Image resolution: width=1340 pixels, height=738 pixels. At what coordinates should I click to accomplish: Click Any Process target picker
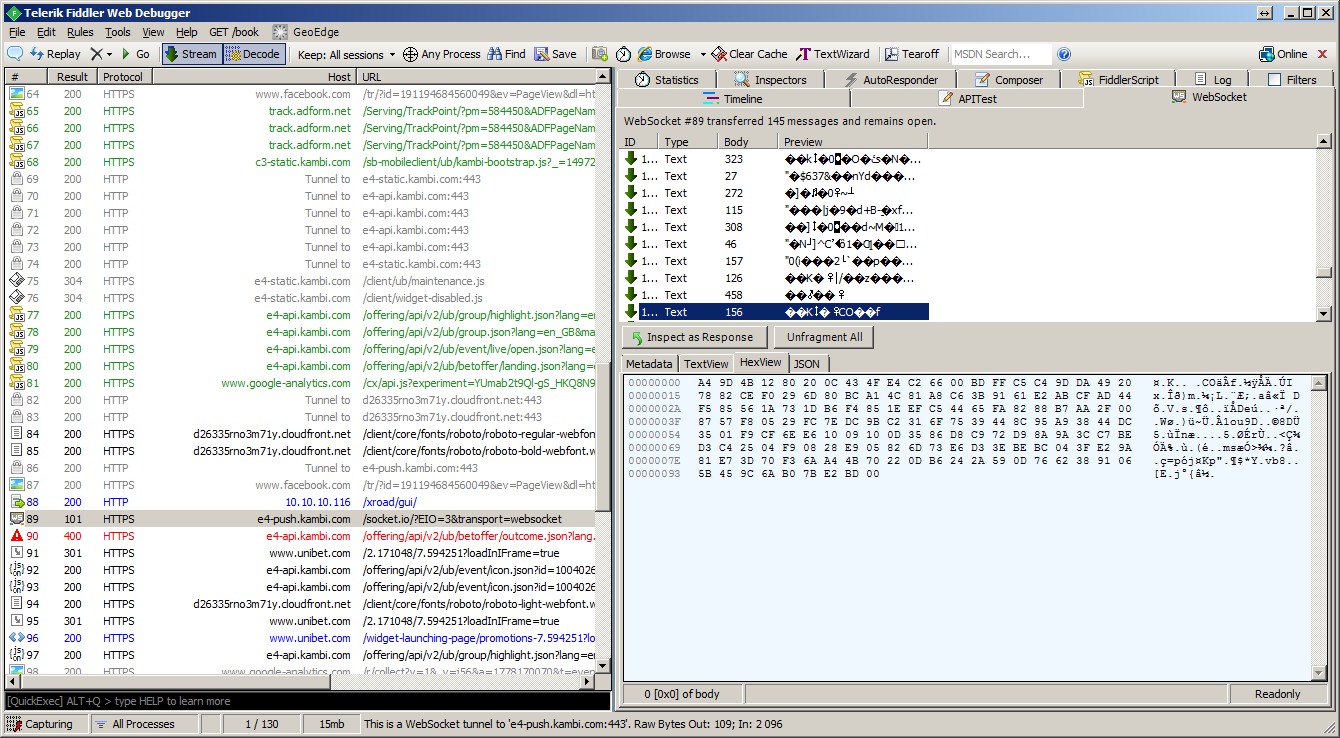tap(441, 54)
